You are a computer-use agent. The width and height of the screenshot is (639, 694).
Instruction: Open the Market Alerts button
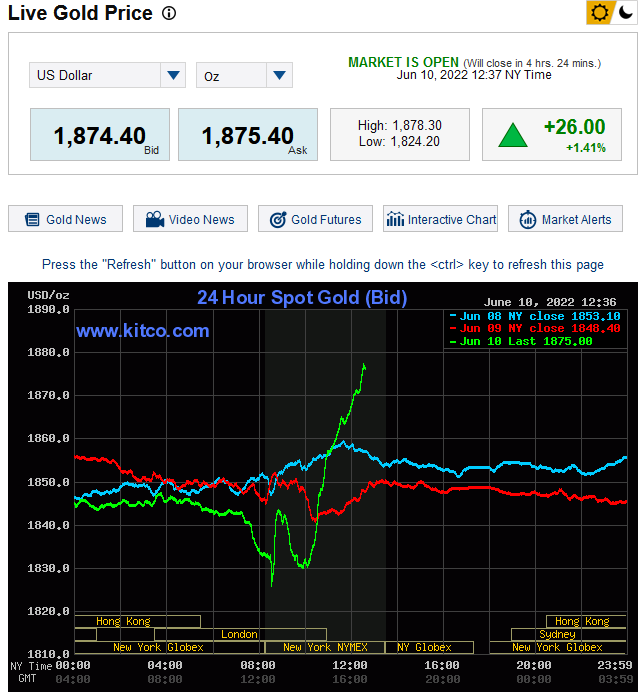click(566, 219)
